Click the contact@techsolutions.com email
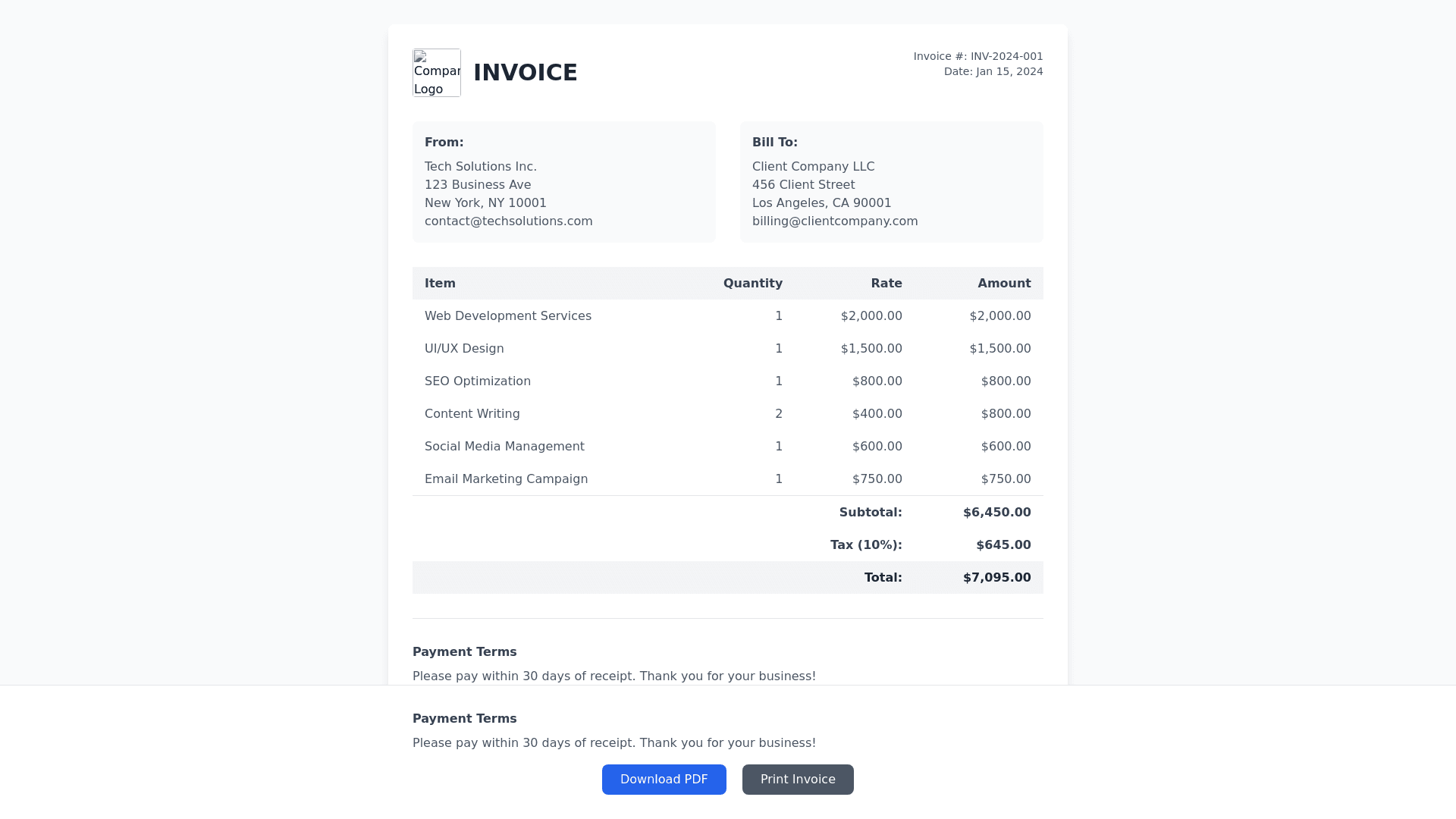Image resolution: width=1456 pixels, height=819 pixels. tap(508, 221)
